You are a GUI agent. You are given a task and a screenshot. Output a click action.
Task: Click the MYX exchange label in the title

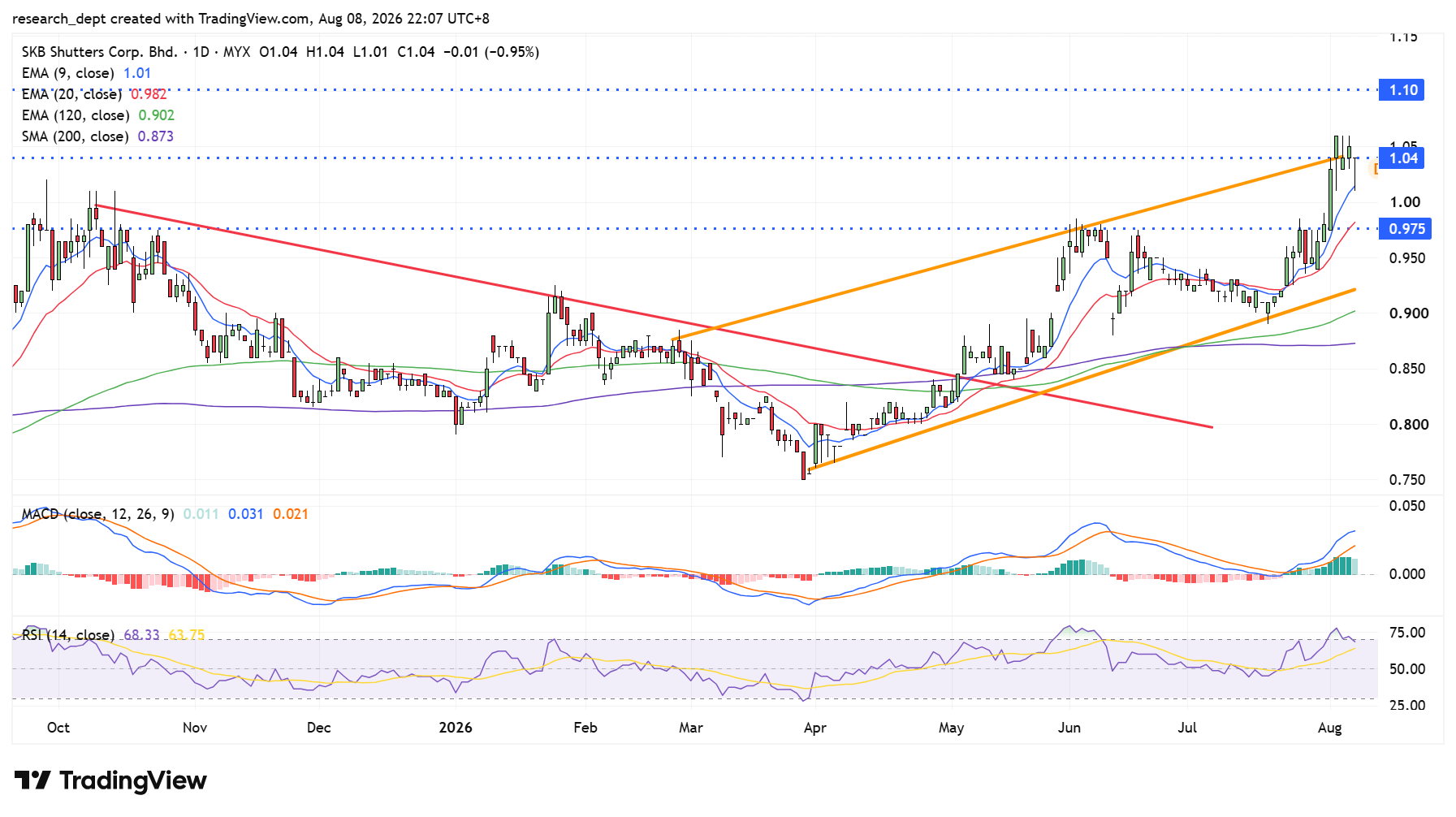pyautogui.click(x=237, y=52)
